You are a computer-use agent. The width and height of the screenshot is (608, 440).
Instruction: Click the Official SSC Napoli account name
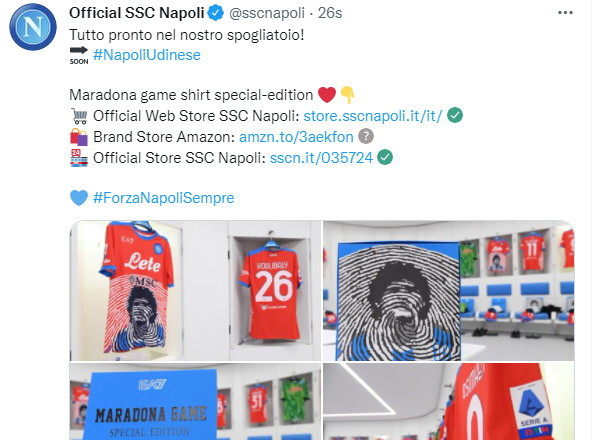[x=136, y=13]
